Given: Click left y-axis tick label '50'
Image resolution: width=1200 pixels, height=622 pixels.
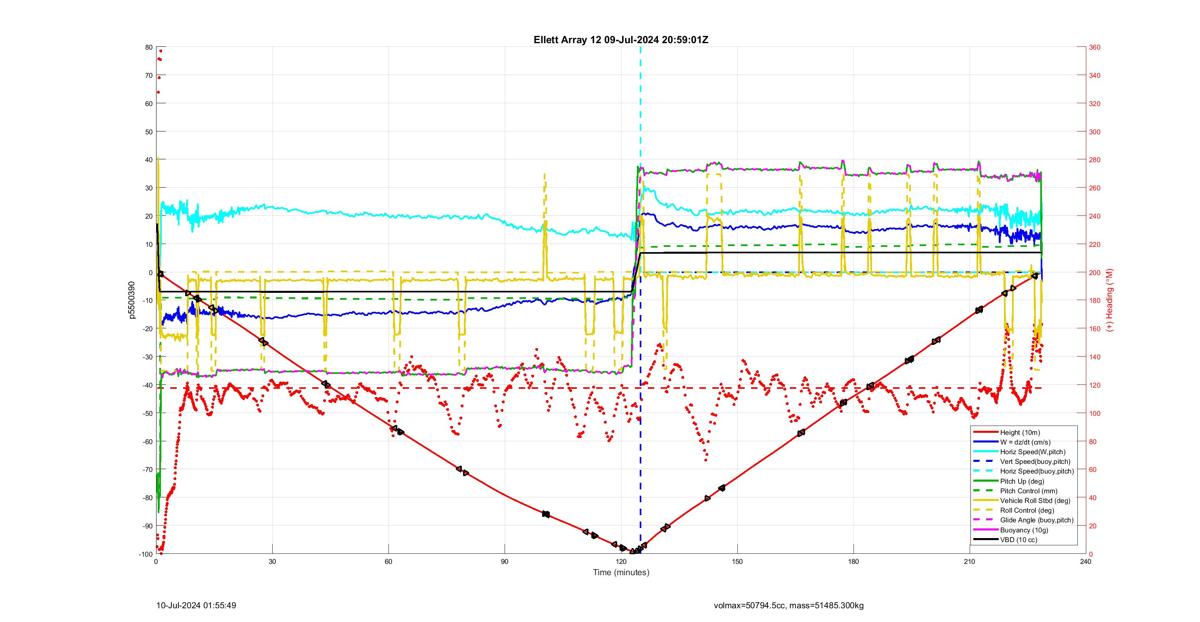Looking at the screenshot, I should coord(148,132).
